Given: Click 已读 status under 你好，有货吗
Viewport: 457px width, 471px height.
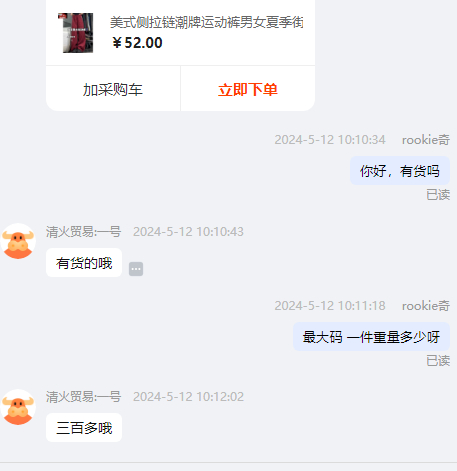Looking at the screenshot, I should point(438,195).
